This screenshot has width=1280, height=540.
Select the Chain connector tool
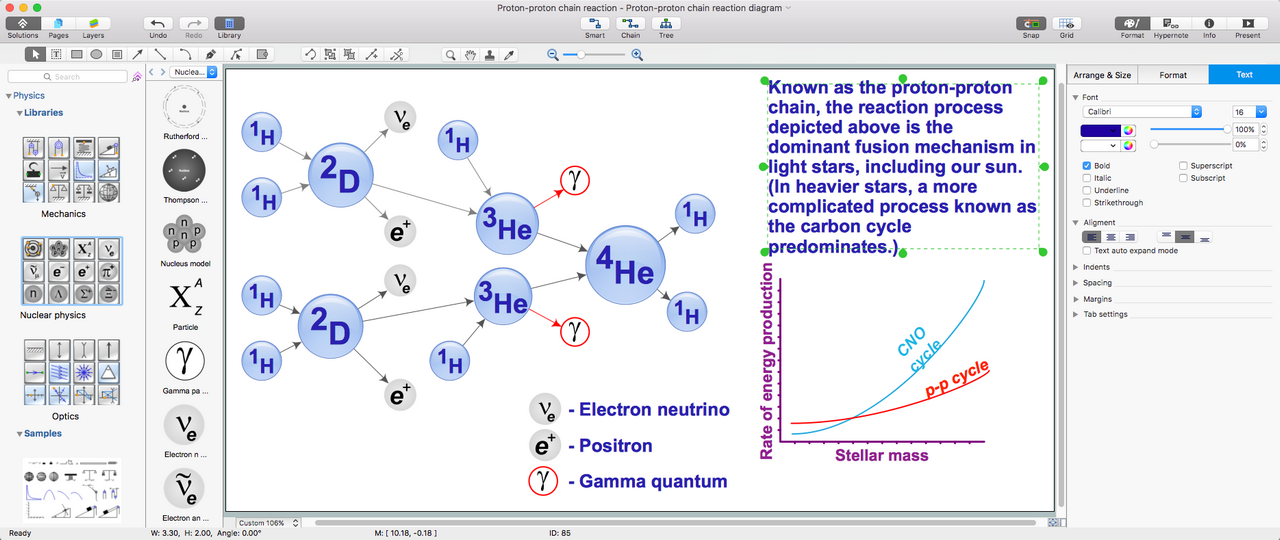(x=630, y=23)
